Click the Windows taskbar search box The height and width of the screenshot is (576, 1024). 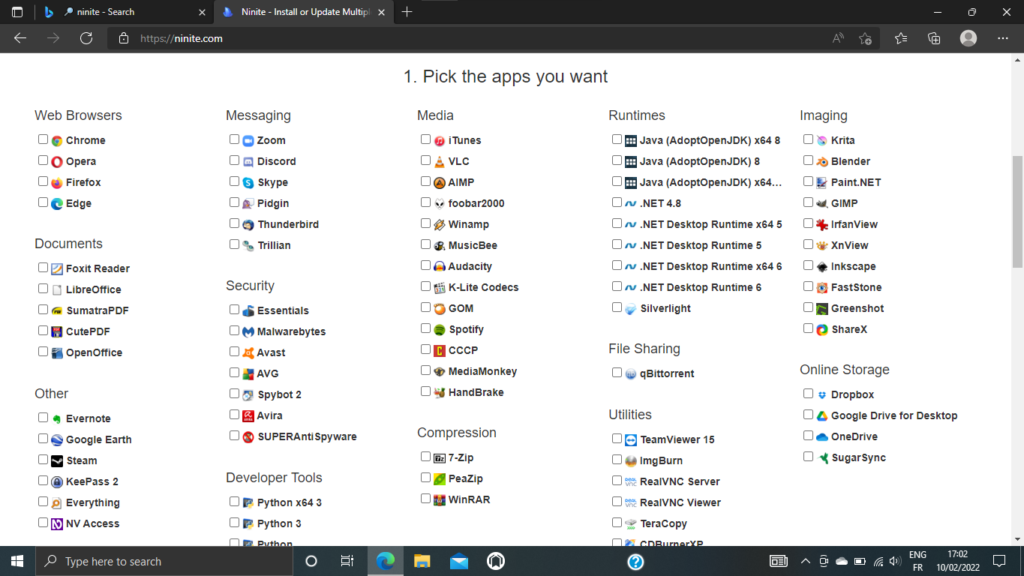point(163,561)
